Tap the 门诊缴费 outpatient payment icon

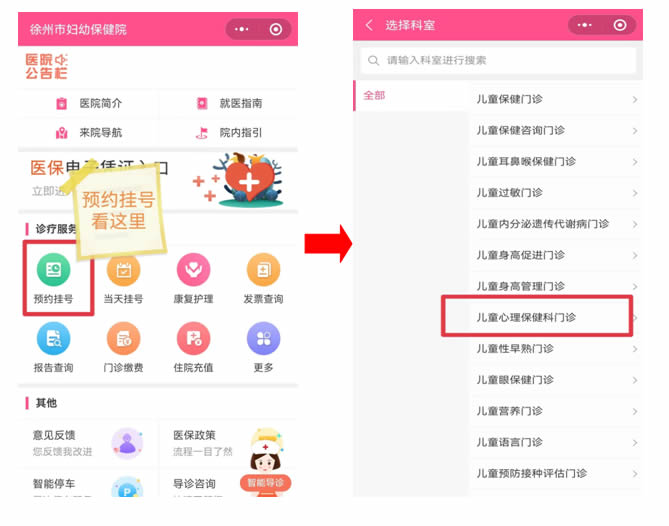coord(123,339)
